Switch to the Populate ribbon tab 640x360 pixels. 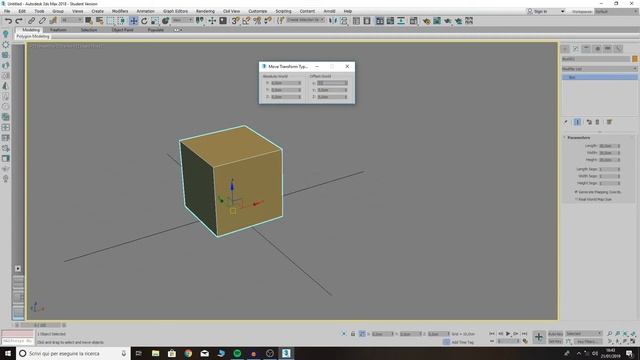click(156, 30)
